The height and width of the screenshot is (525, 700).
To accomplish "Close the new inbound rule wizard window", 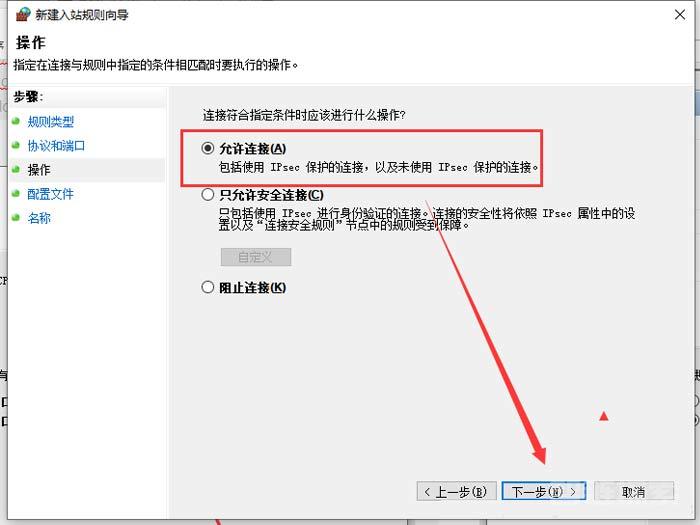I will pyautogui.click(x=680, y=15).
